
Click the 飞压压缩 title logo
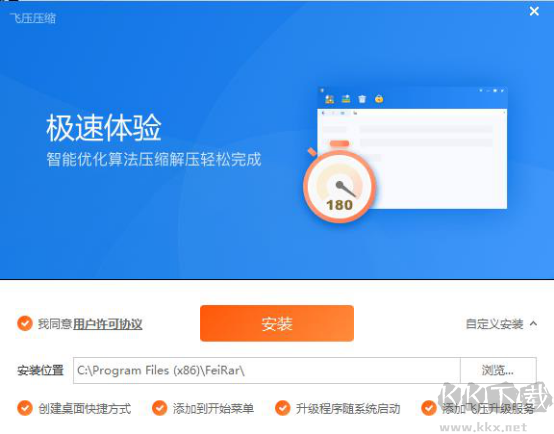33,18
